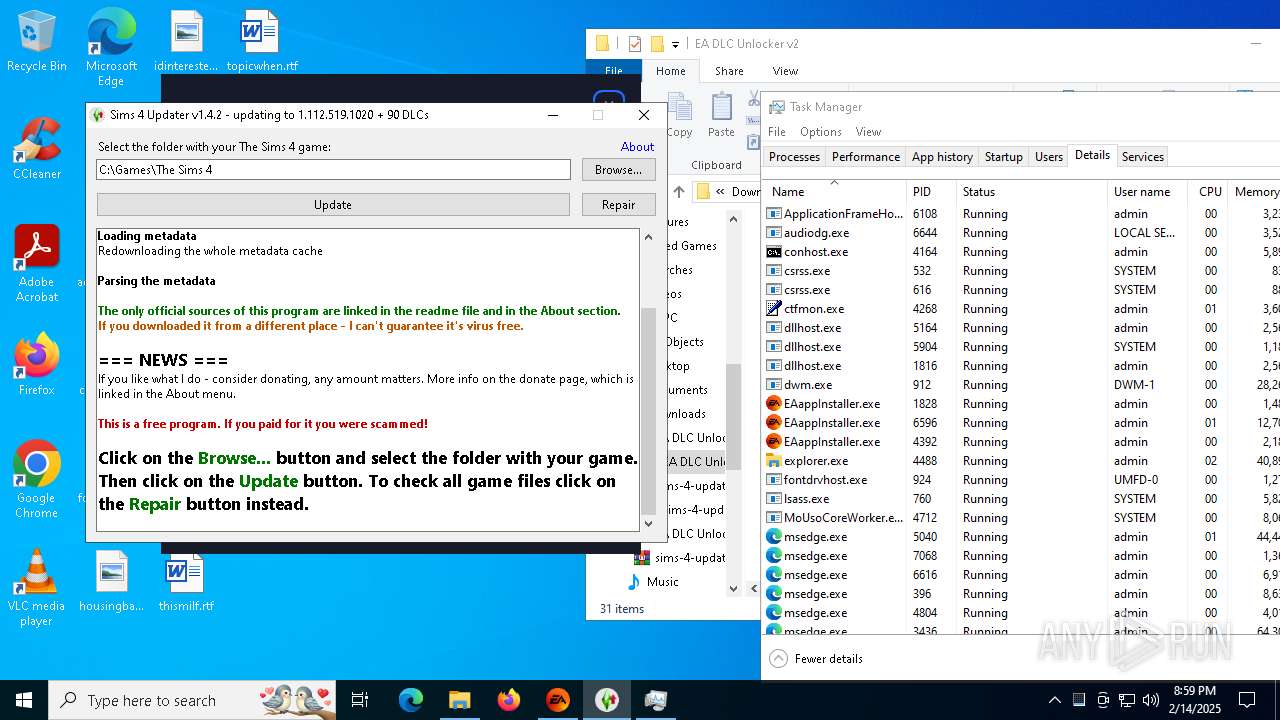Open Google Chrome desktop shortcut
Viewport: 1280px width, 720px height.
click(x=36, y=479)
